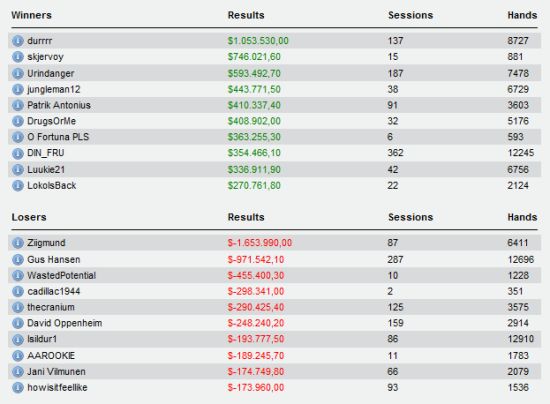Image resolution: width=550 pixels, height=404 pixels.
Task: Open the info icon beside WastedPotential
Action: [x=18, y=275]
